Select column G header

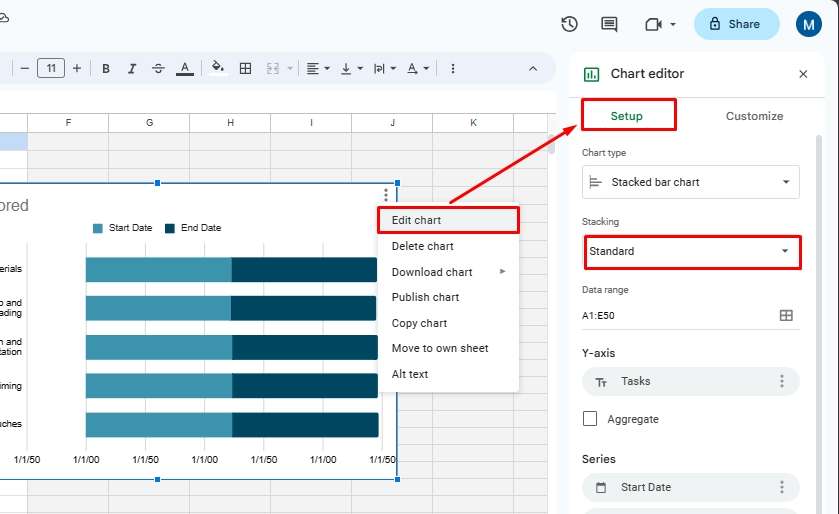(x=149, y=122)
